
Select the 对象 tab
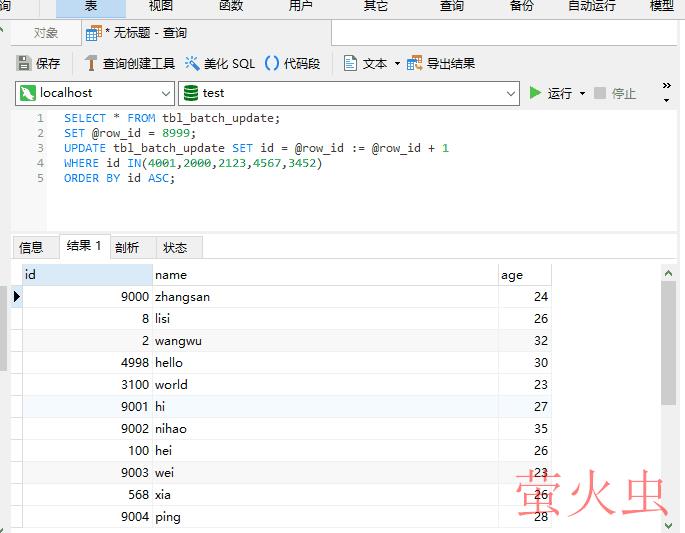click(x=46, y=33)
